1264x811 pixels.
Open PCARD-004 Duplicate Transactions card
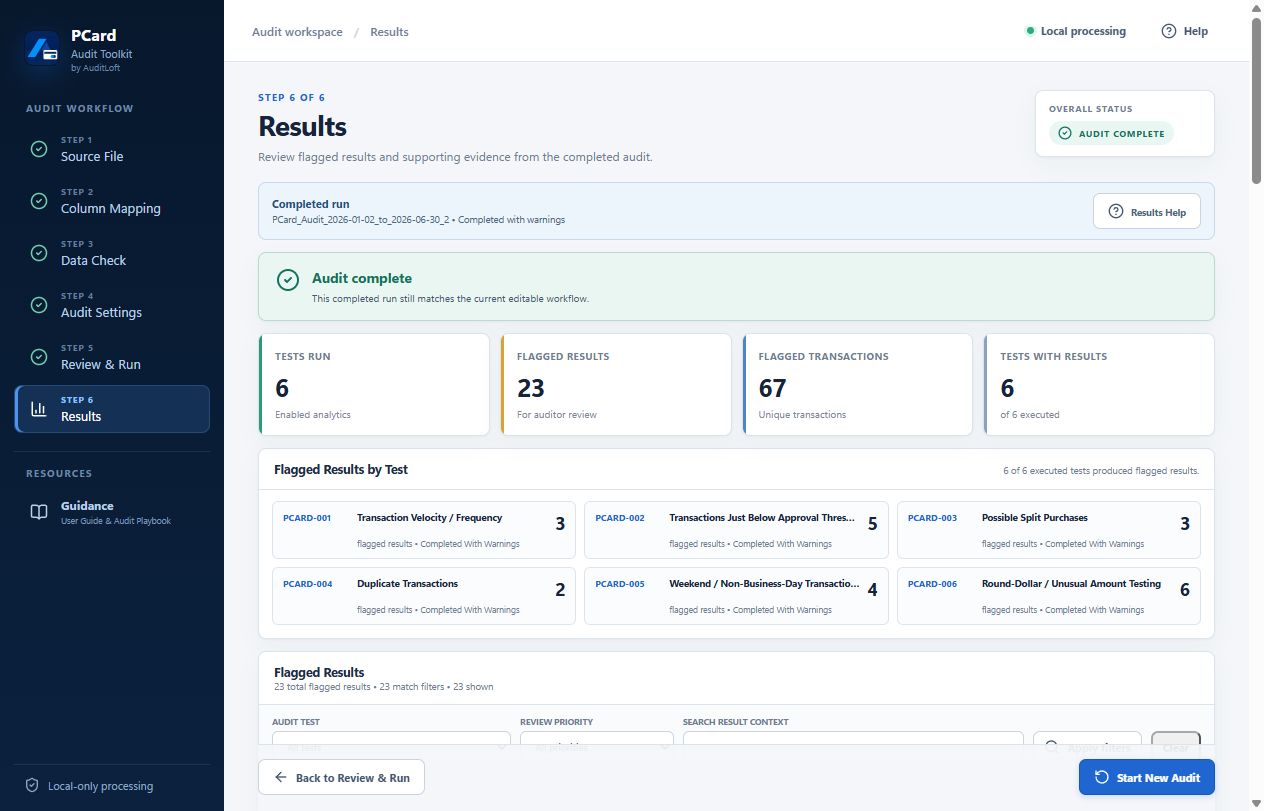424,596
